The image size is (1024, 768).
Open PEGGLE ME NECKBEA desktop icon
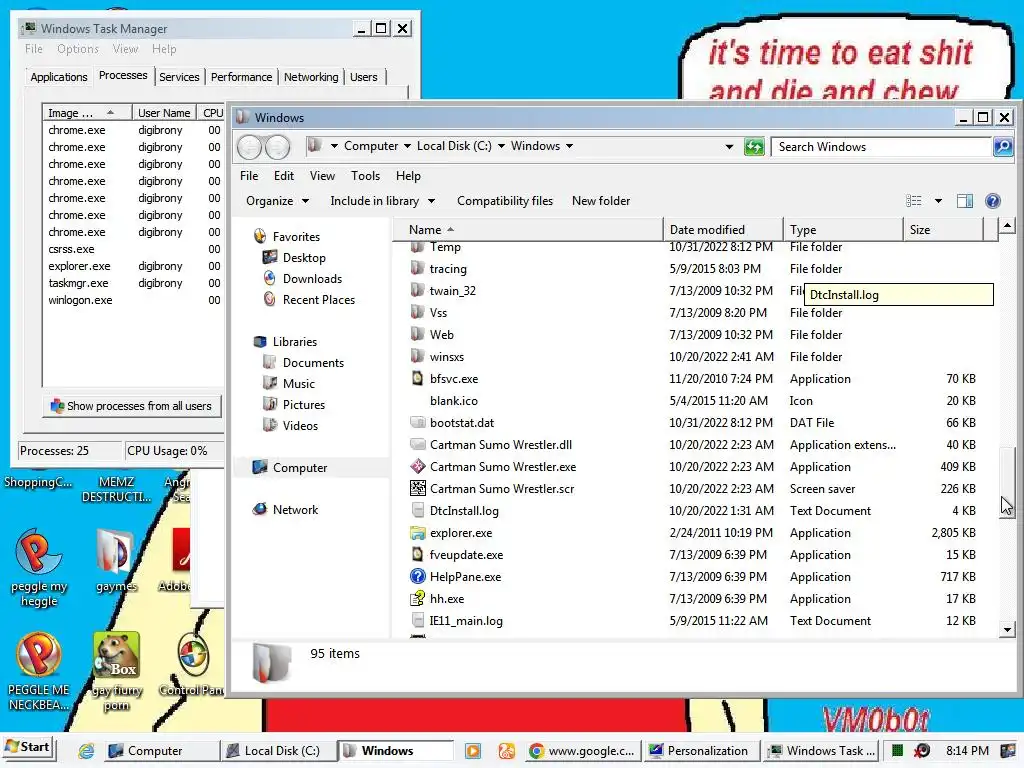coord(39,655)
